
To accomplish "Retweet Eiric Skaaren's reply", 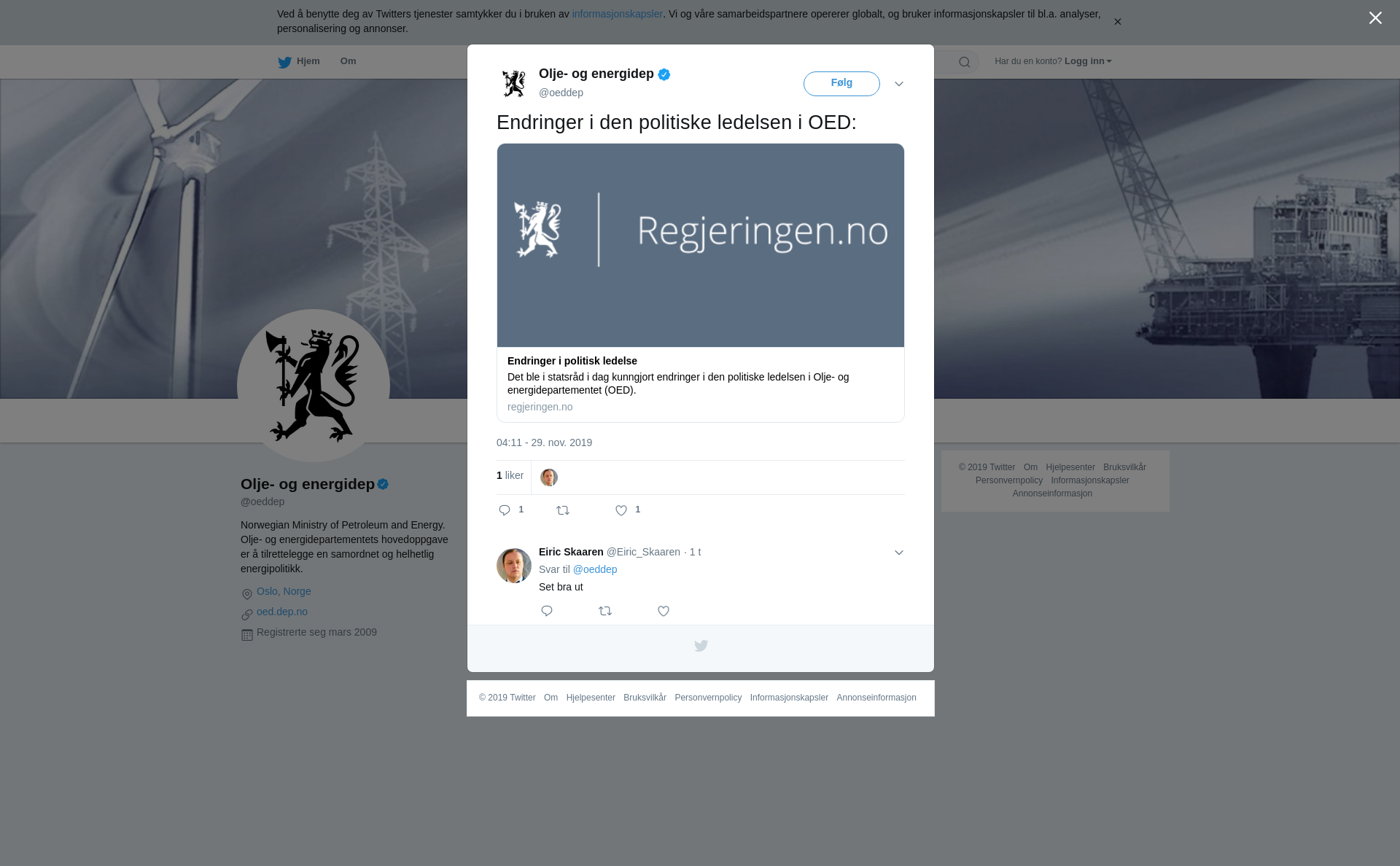I will [x=605, y=611].
